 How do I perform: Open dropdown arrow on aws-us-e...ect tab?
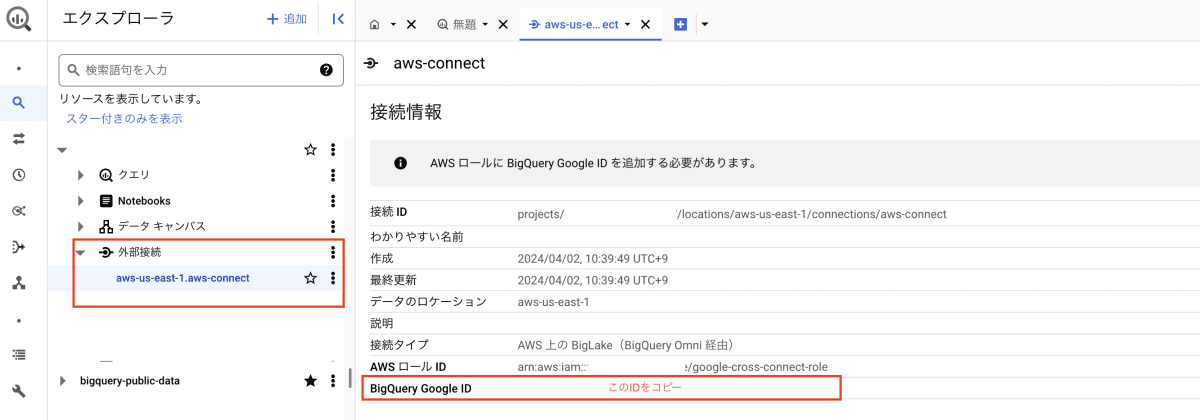point(627,24)
